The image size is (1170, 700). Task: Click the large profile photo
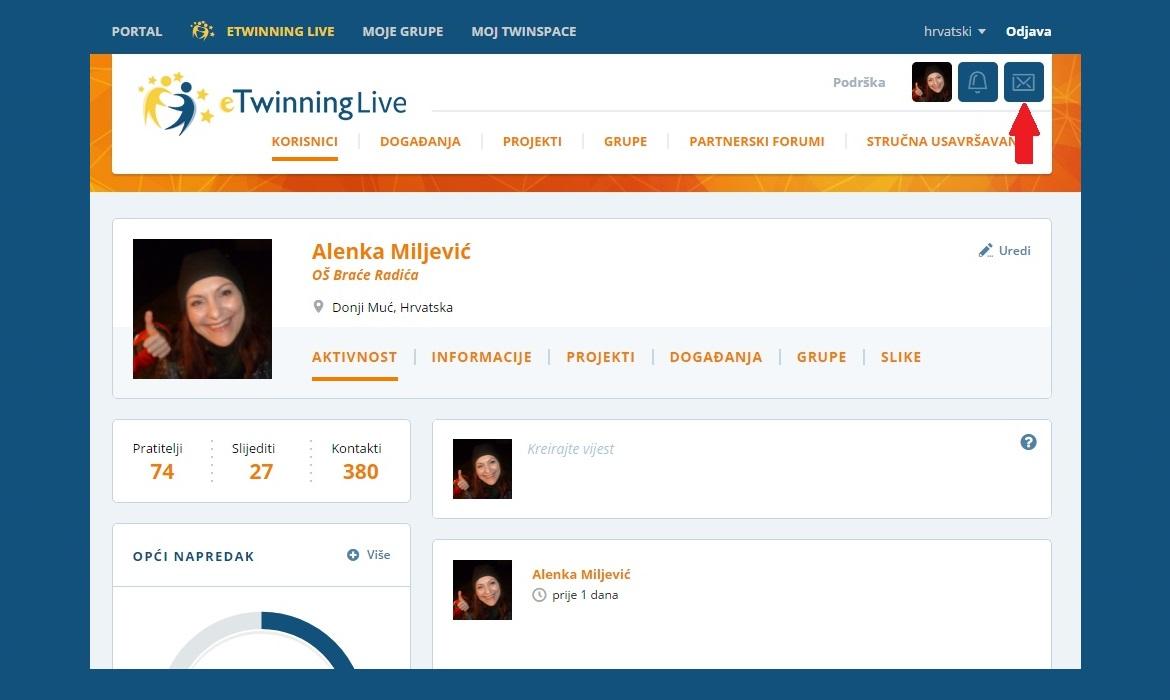point(202,309)
